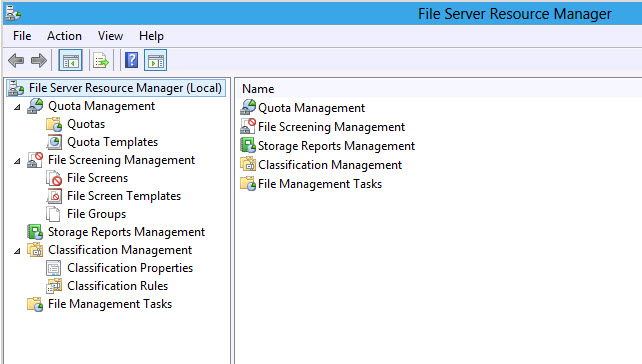Select File Server Resource Manager (Local) label

tap(125, 88)
